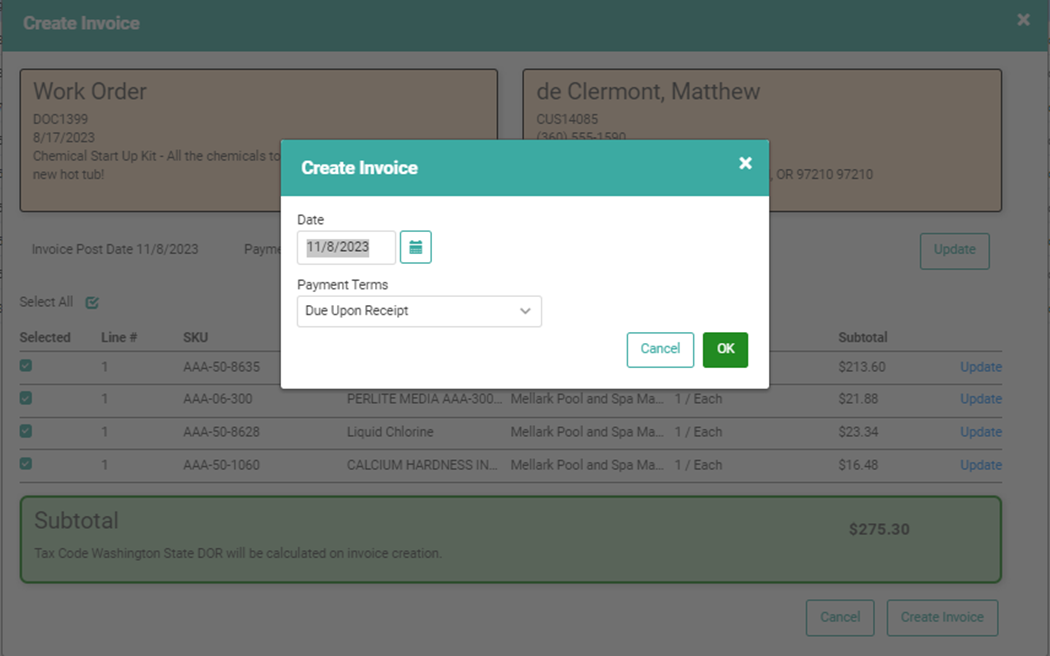The width and height of the screenshot is (1050, 656).
Task: Expand the Payment Terms dropdown
Action: point(419,311)
